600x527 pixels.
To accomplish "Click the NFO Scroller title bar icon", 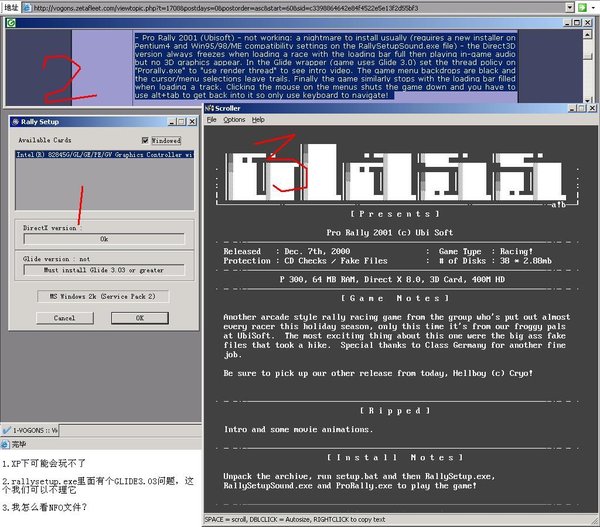I will click(x=210, y=106).
